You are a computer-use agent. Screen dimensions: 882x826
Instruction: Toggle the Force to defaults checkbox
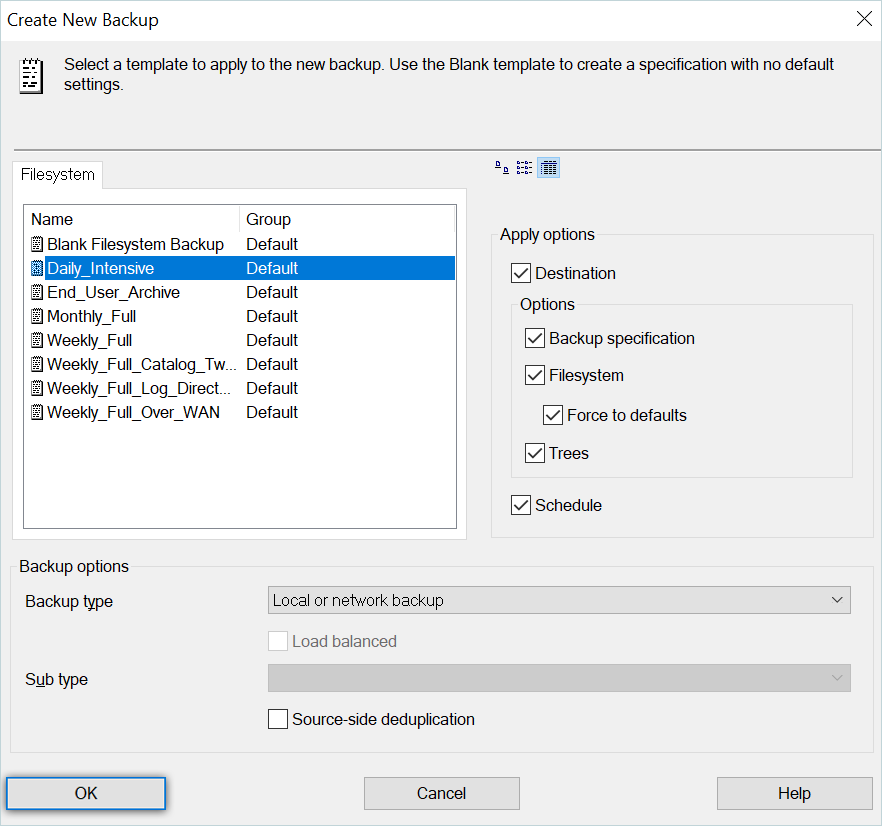point(553,415)
